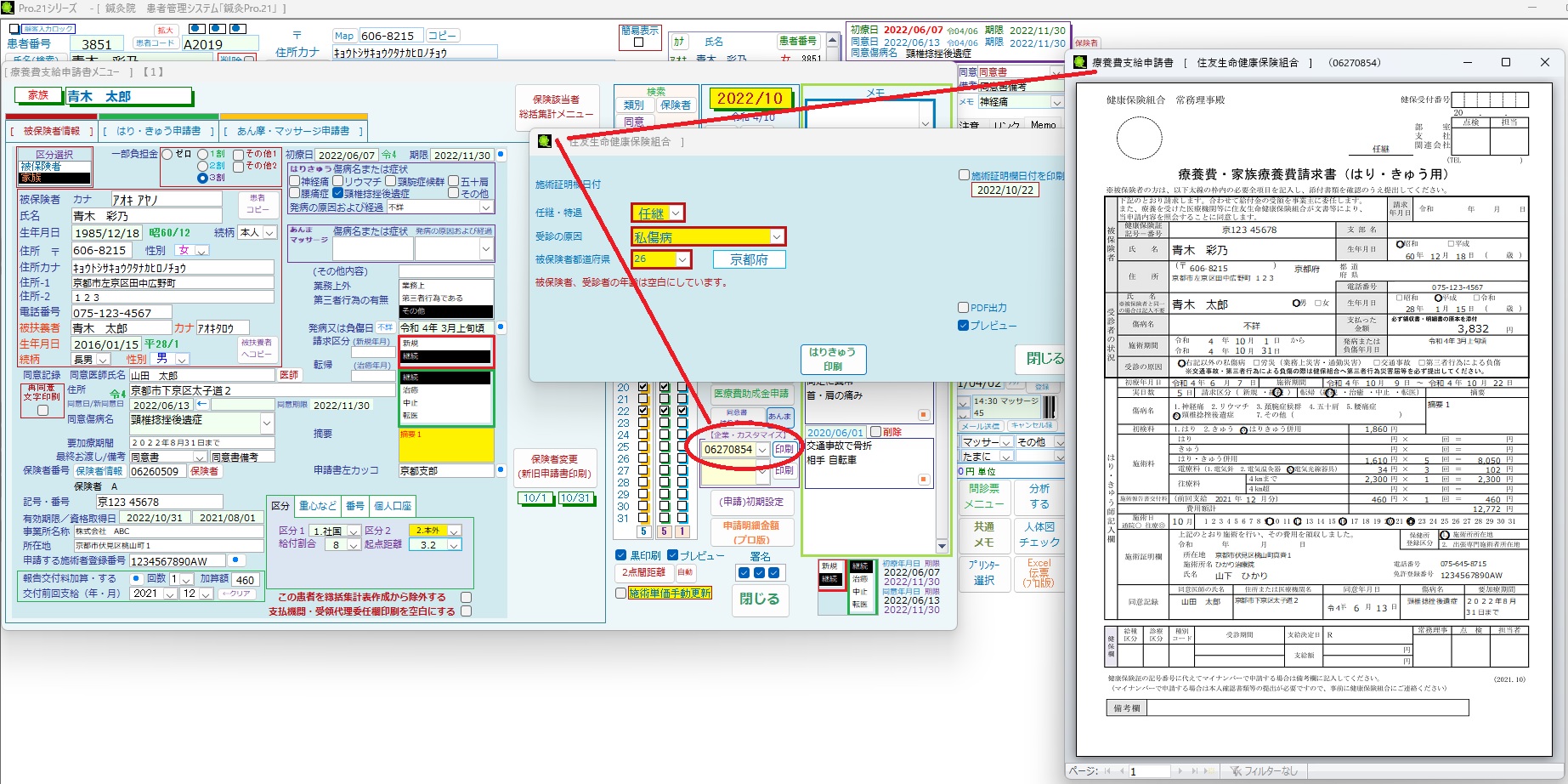The width and height of the screenshot is (1568, 784).
Task: Select 継続 in the 転帰 list
Action: coord(446,378)
